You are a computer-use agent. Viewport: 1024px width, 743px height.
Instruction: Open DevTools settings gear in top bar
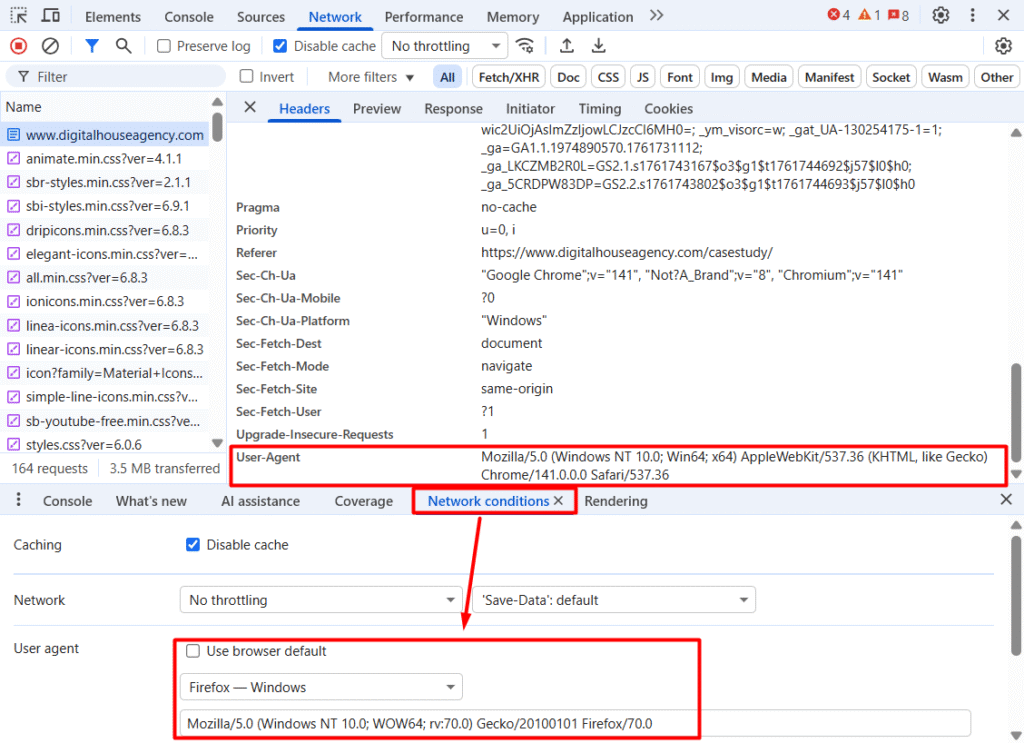coord(940,16)
